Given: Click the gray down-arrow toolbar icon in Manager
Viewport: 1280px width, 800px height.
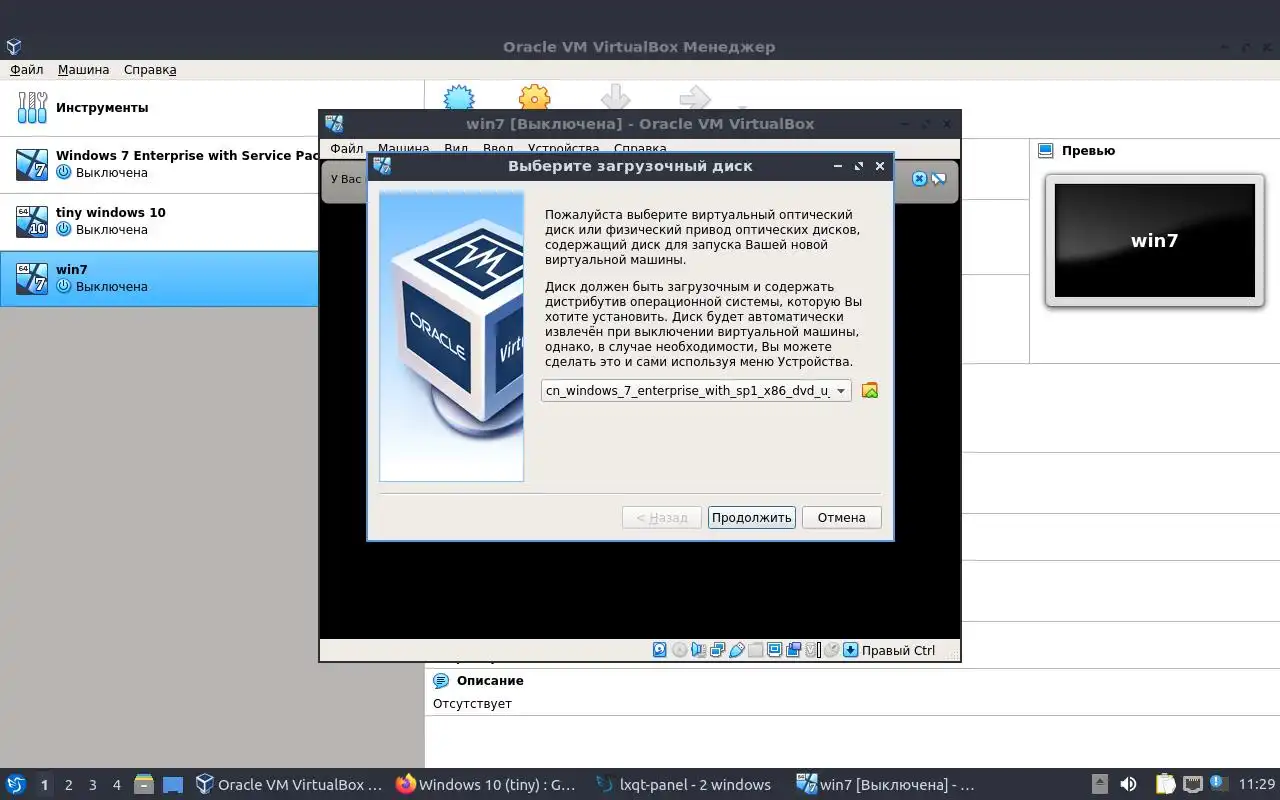Looking at the screenshot, I should (615, 97).
